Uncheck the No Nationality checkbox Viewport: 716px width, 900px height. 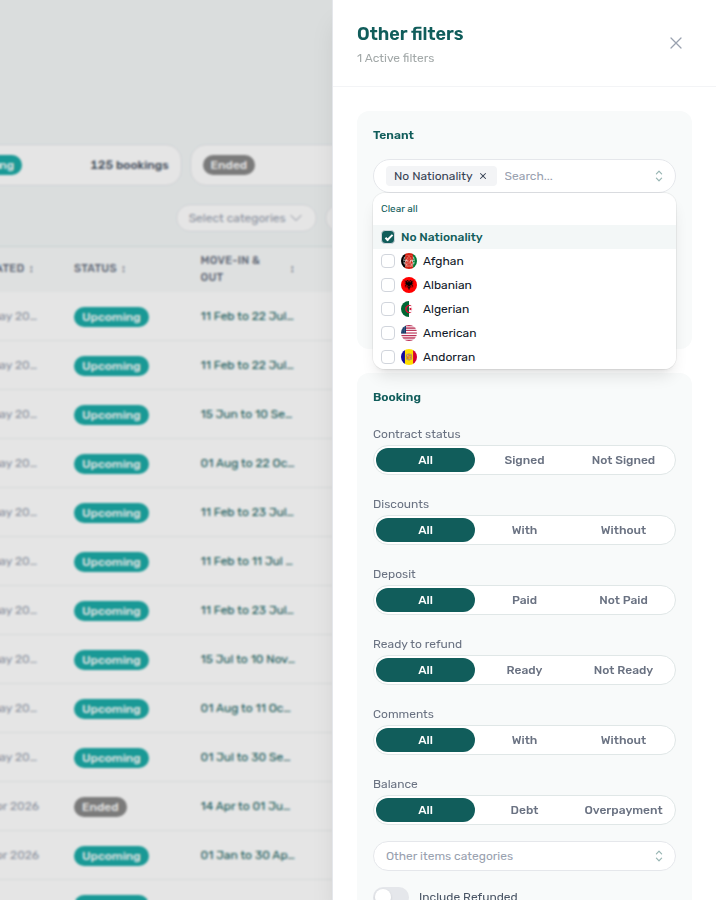388,237
